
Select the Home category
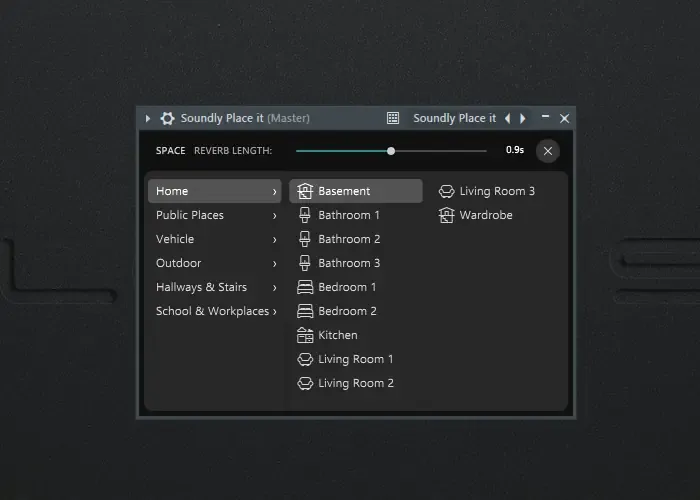pos(215,191)
